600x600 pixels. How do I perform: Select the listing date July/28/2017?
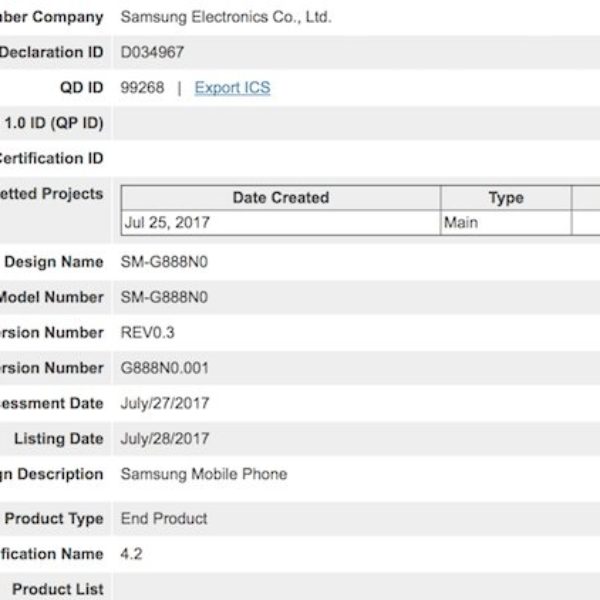[x=165, y=439]
